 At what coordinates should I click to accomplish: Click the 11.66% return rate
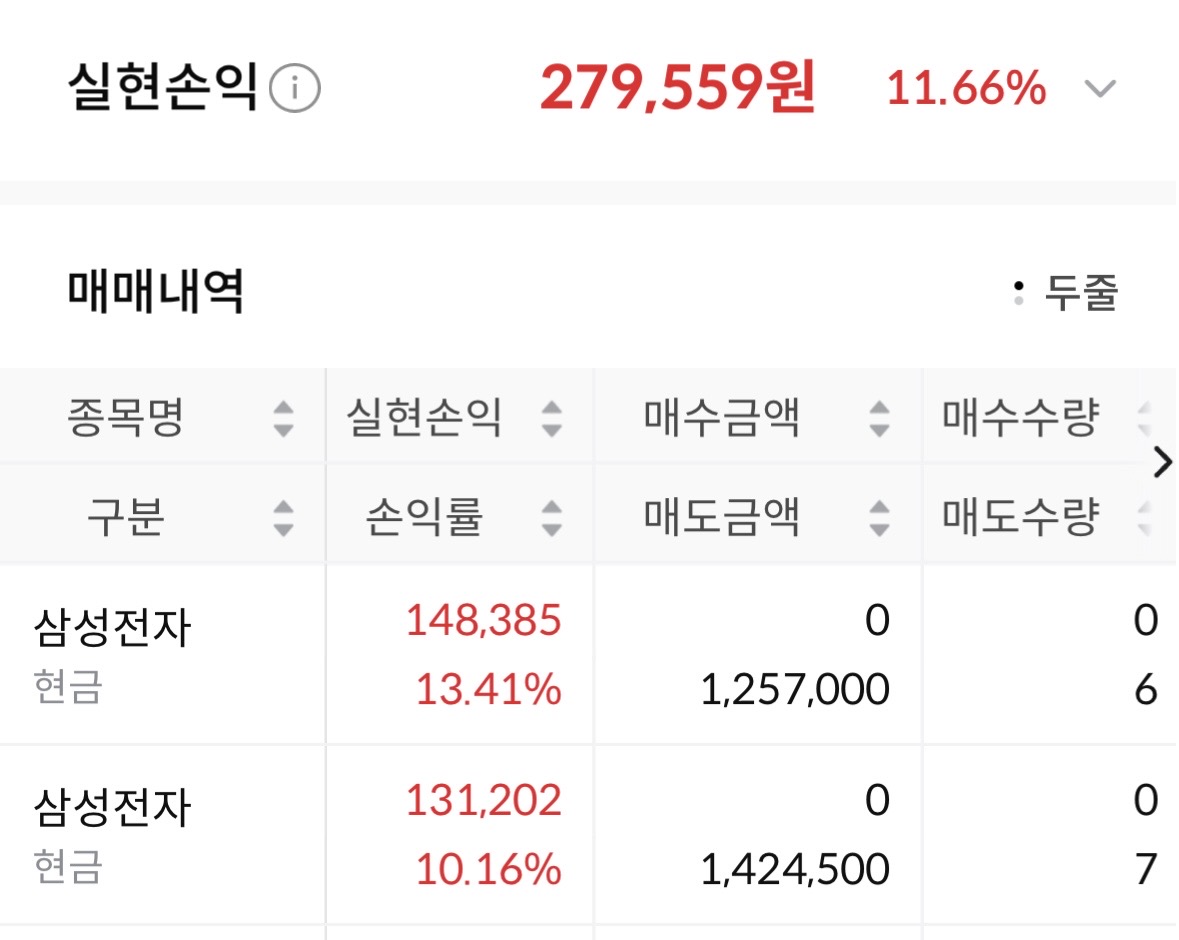pos(966,89)
